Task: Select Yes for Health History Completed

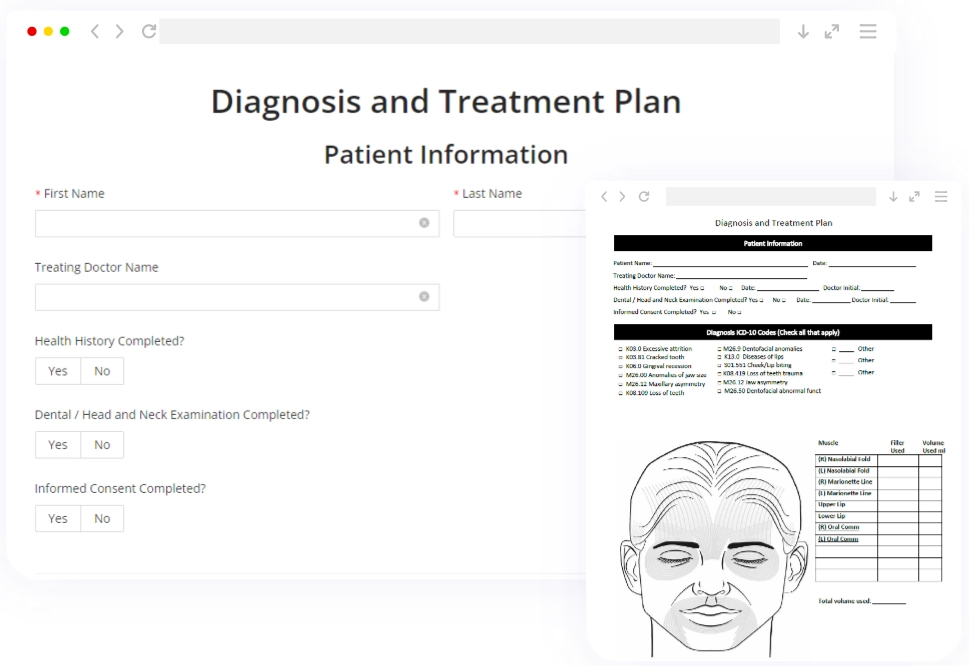Action: point(57,371)
